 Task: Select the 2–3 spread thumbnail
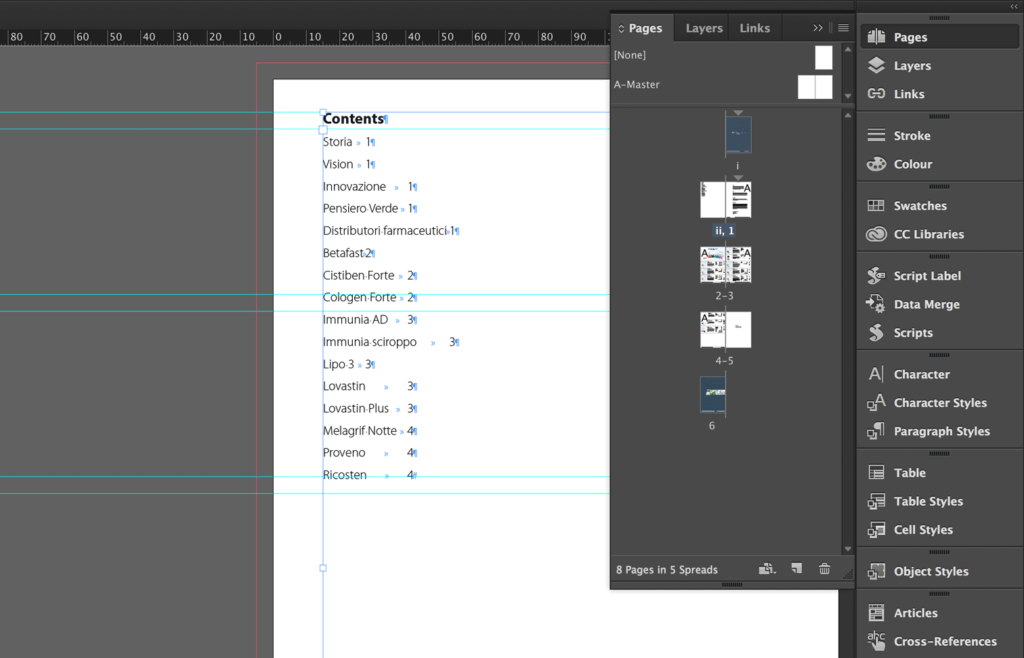726,264
